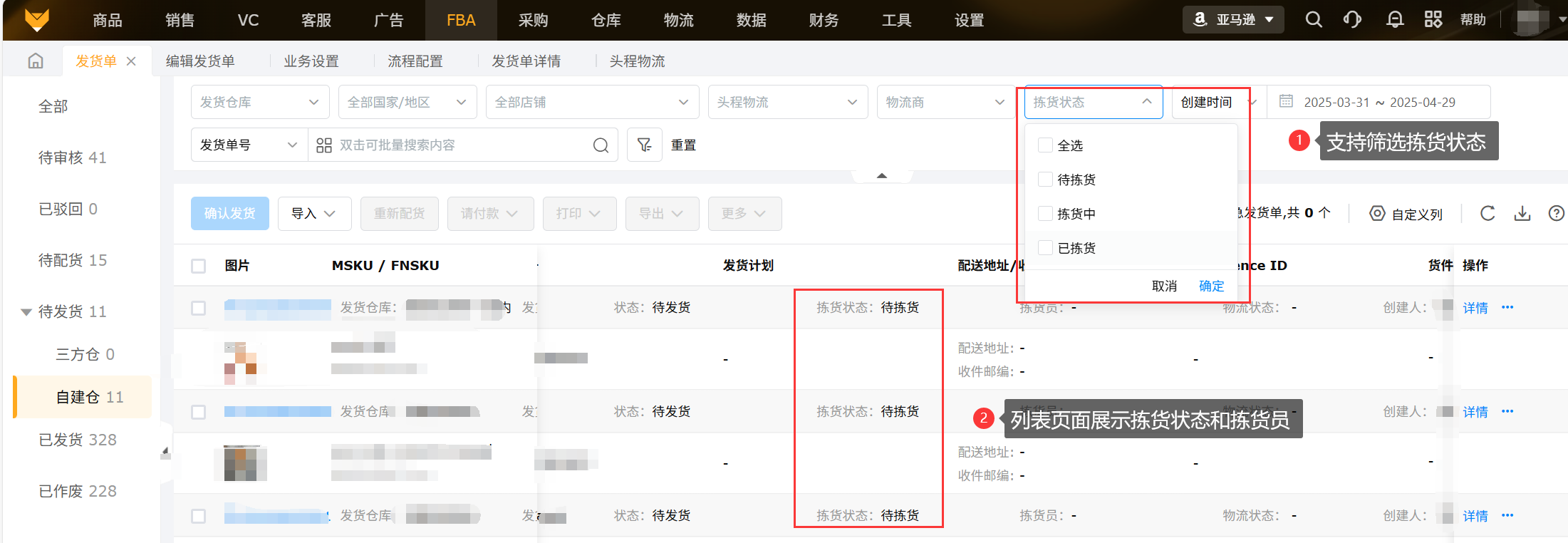Screen dimensions: 1568x543
Task: Open the 创建时间 dropdown
Action: point(1219,102)
